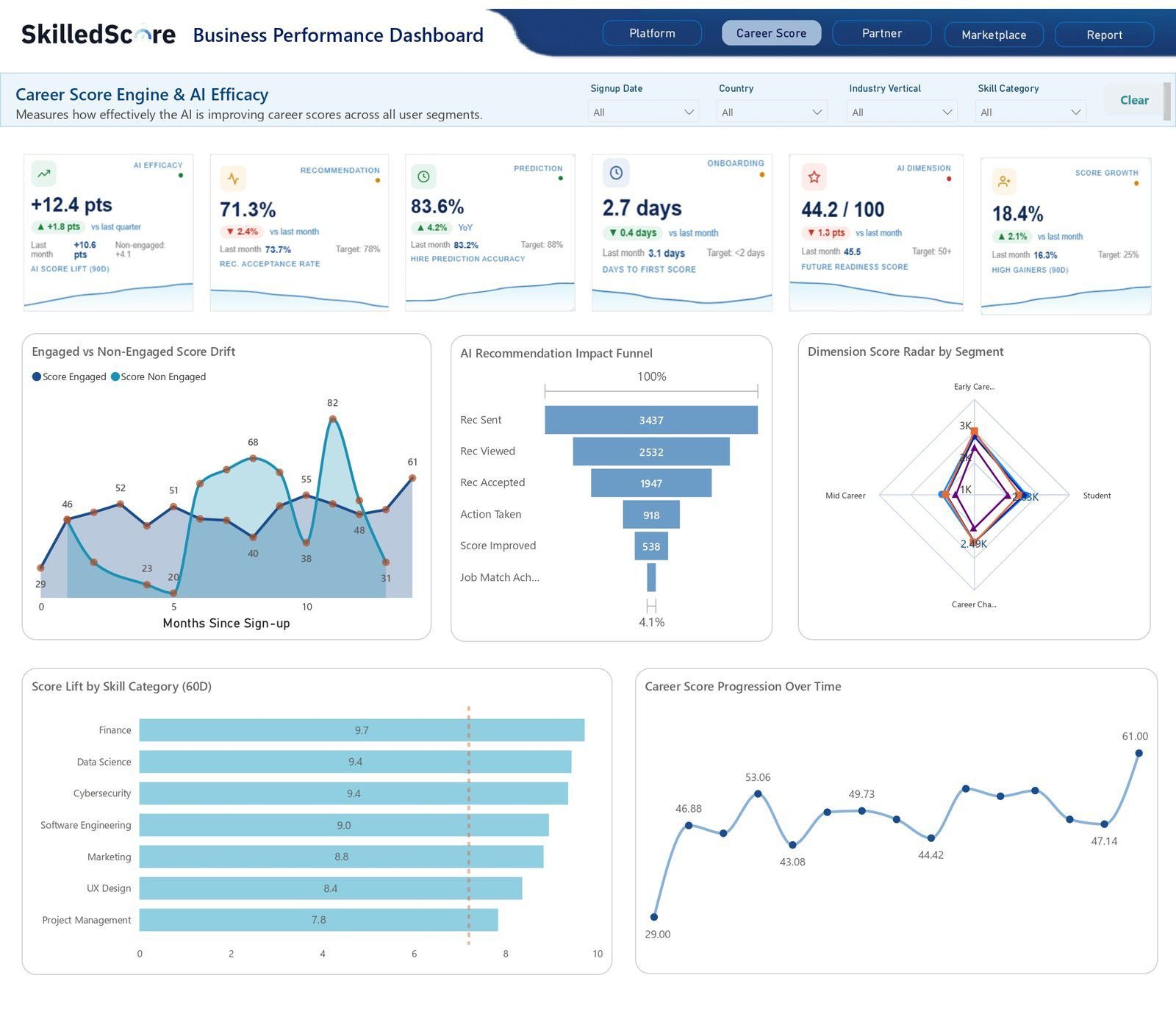Open the Signup Date dropdown
The width and height of the screenshot is (1176, 1014).
pyautogui.click(x=643, y=112)
